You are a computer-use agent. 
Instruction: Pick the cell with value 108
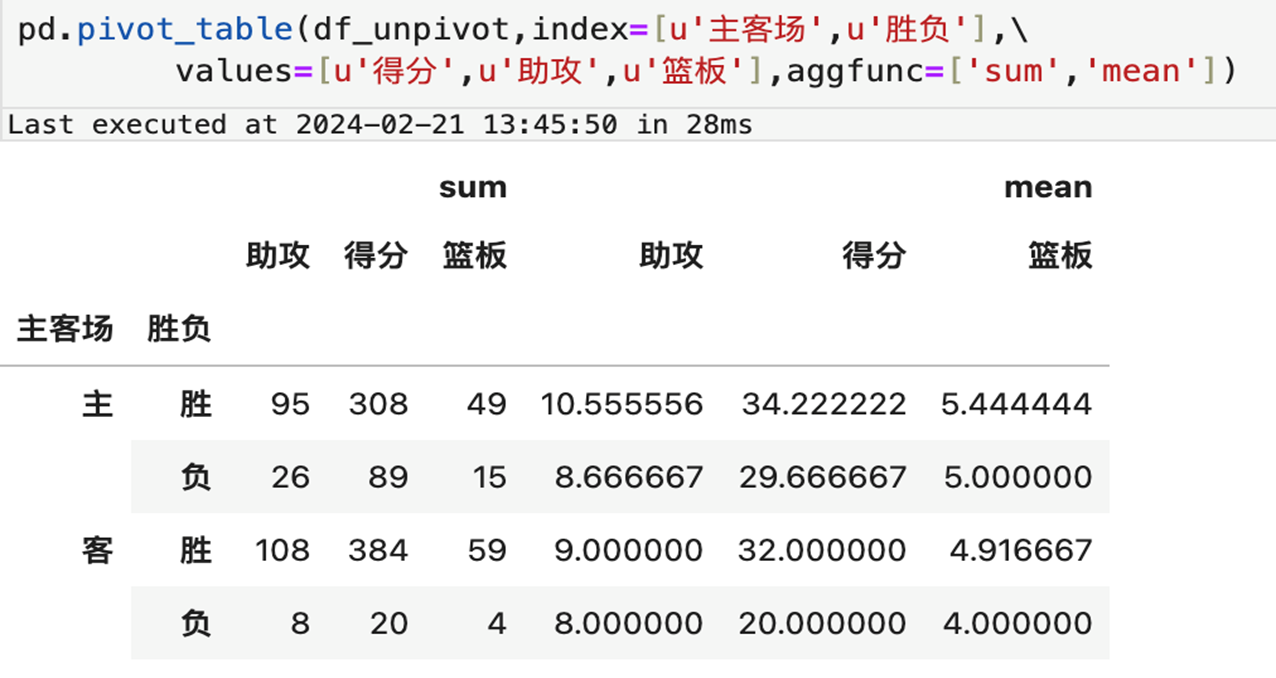283,550
